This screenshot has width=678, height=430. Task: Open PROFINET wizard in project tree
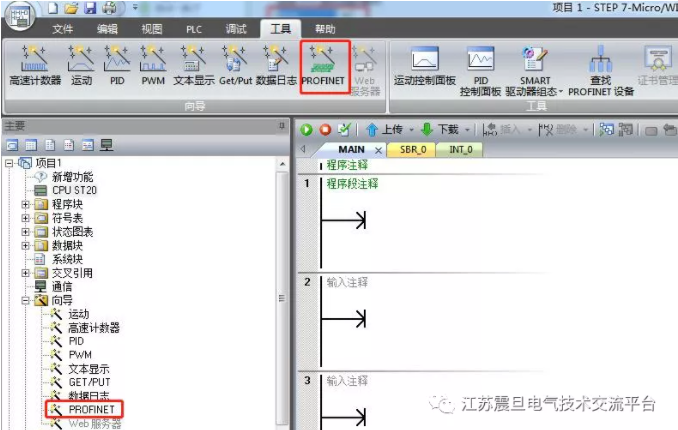[84, 409]
